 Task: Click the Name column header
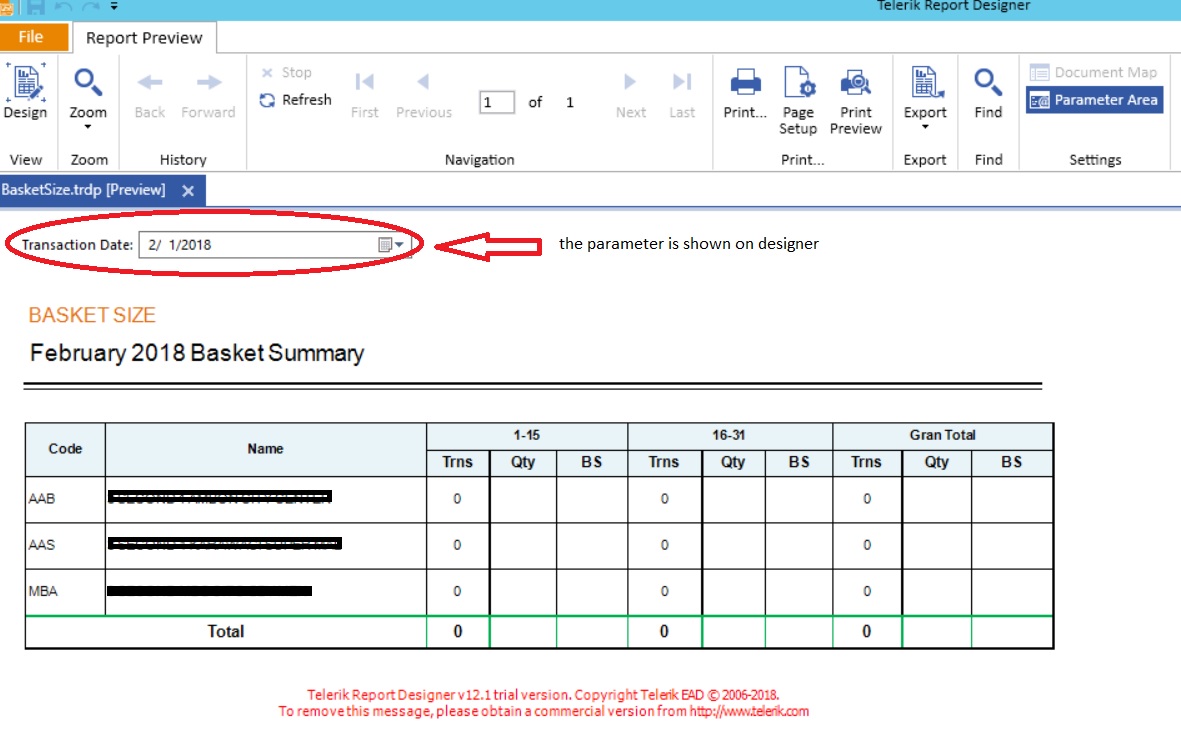[x=265, y=449]
